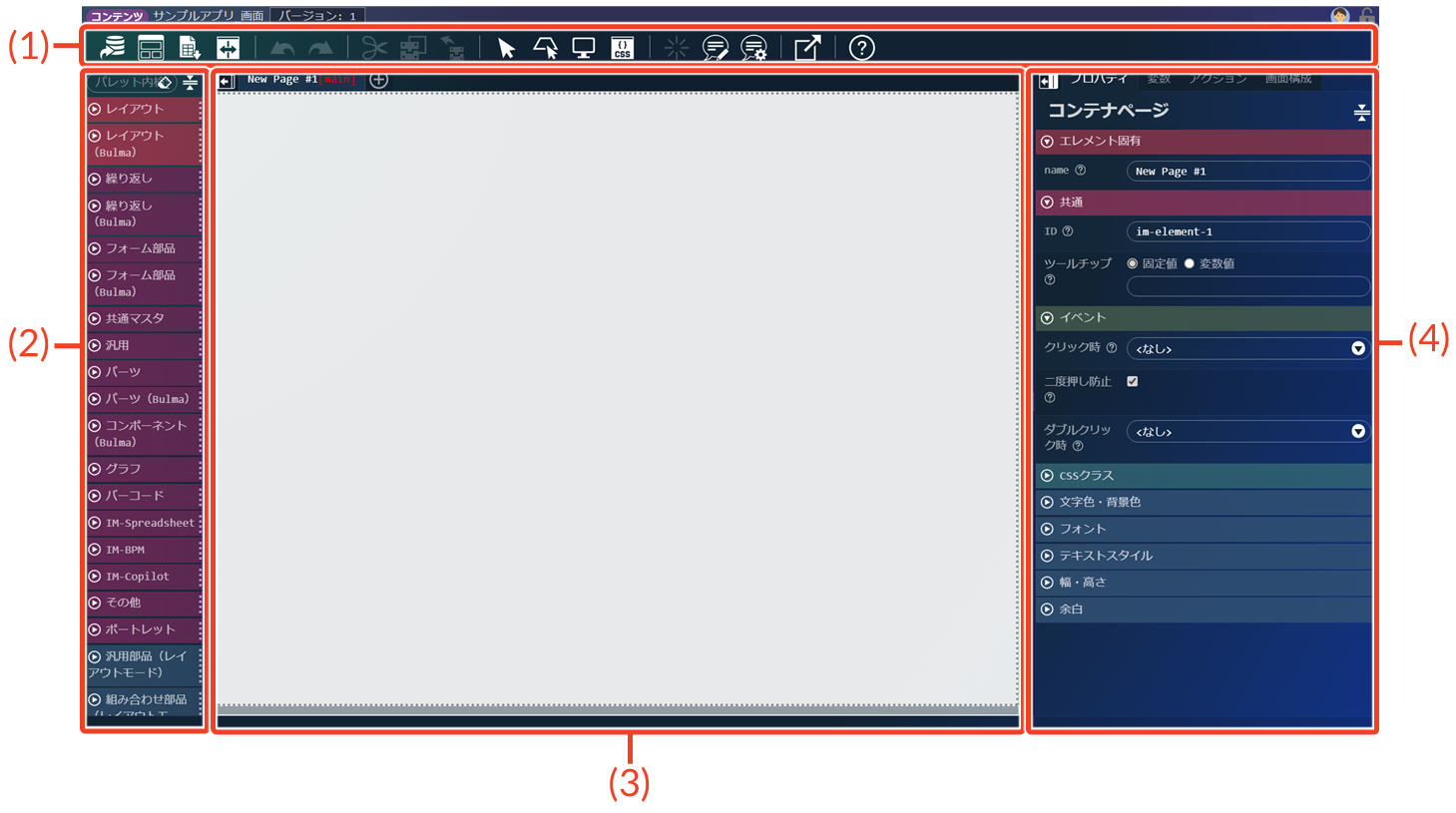Click the database save icon in toolbar
The width and height of the screenshot is (1456, 813).
click(x=113, y=48)
